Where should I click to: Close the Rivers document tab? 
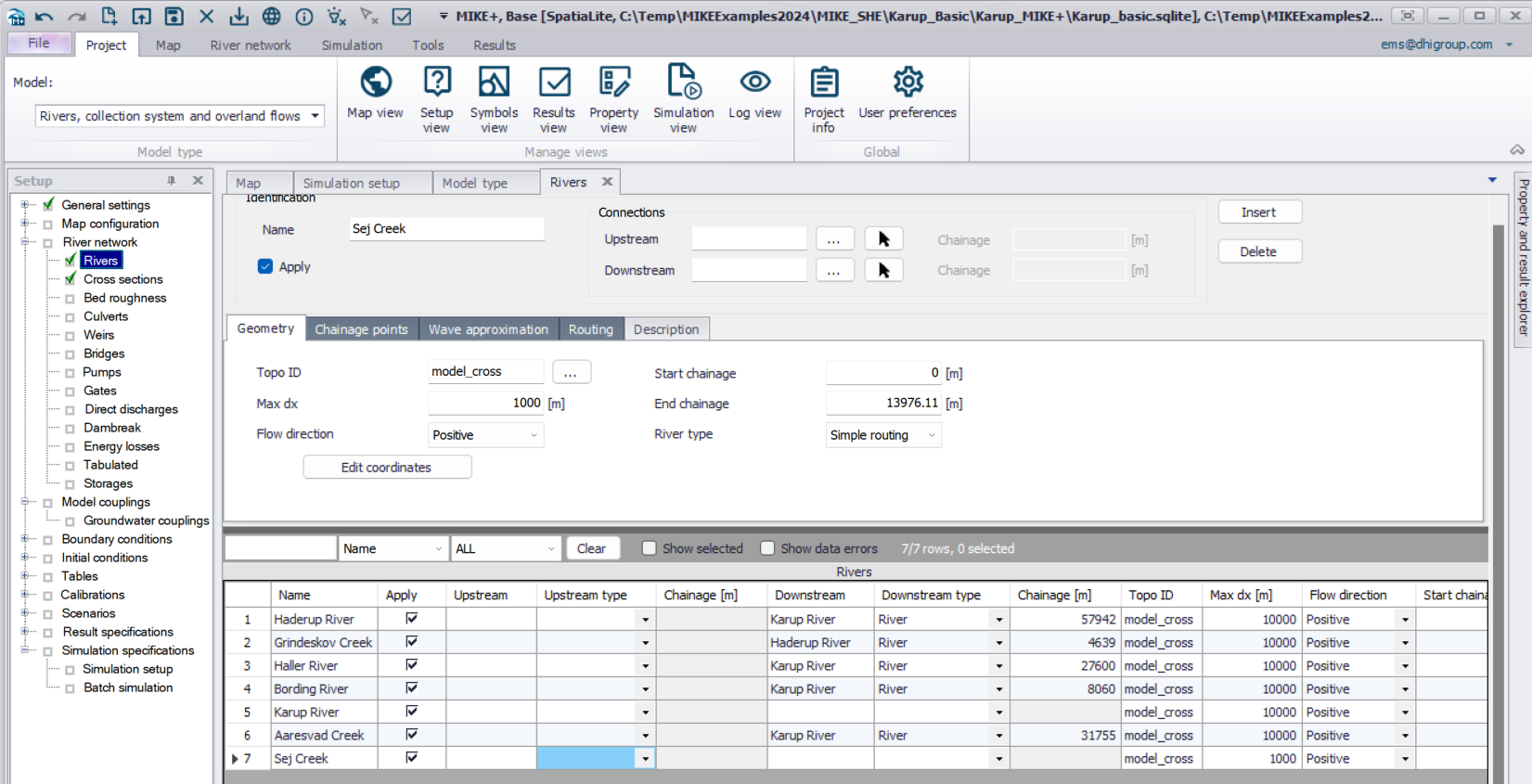(x=607, y=182)
